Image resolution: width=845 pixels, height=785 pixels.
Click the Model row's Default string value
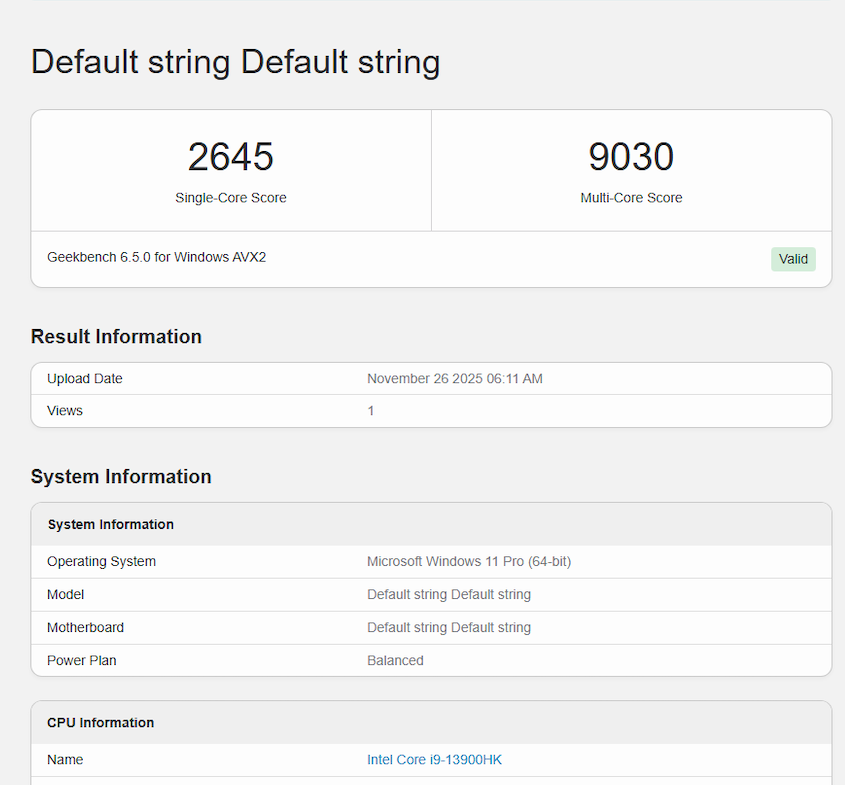[x=449, y=595]
